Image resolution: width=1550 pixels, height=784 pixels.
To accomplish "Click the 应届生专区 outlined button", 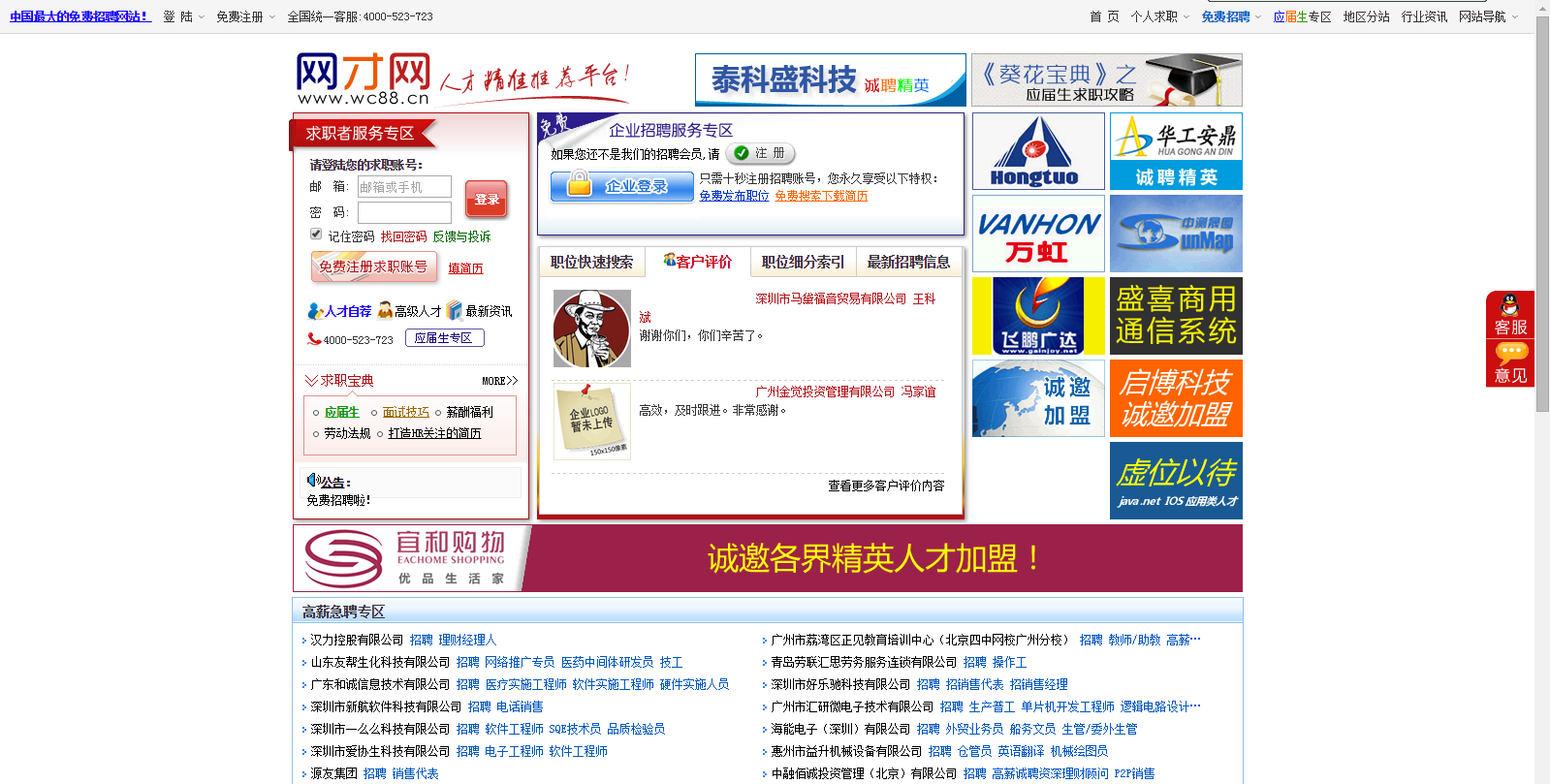I will click(x=444, y=338).
